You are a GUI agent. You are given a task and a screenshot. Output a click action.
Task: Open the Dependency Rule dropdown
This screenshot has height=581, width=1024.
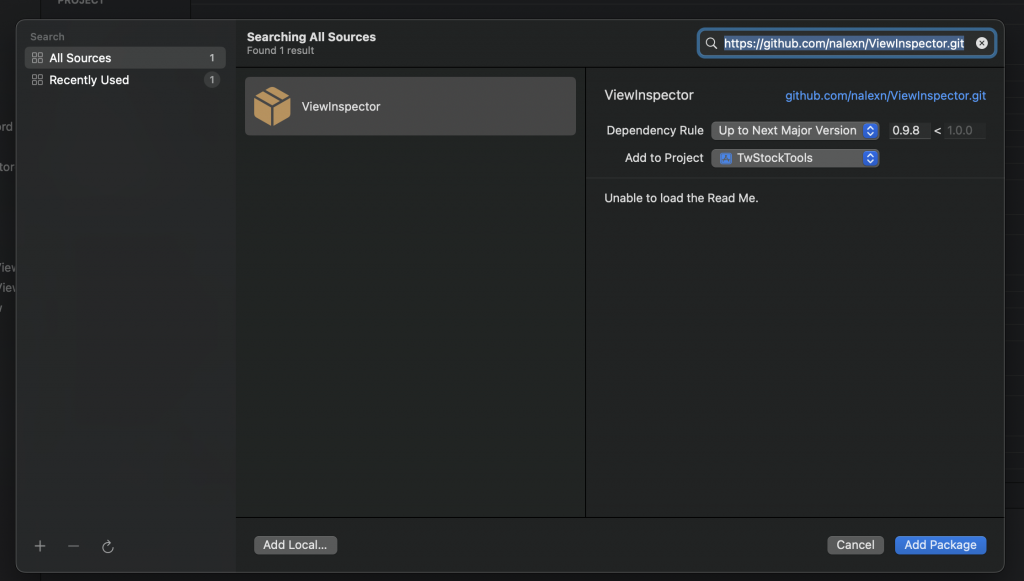pyautogui.click(x=794, y=131)
